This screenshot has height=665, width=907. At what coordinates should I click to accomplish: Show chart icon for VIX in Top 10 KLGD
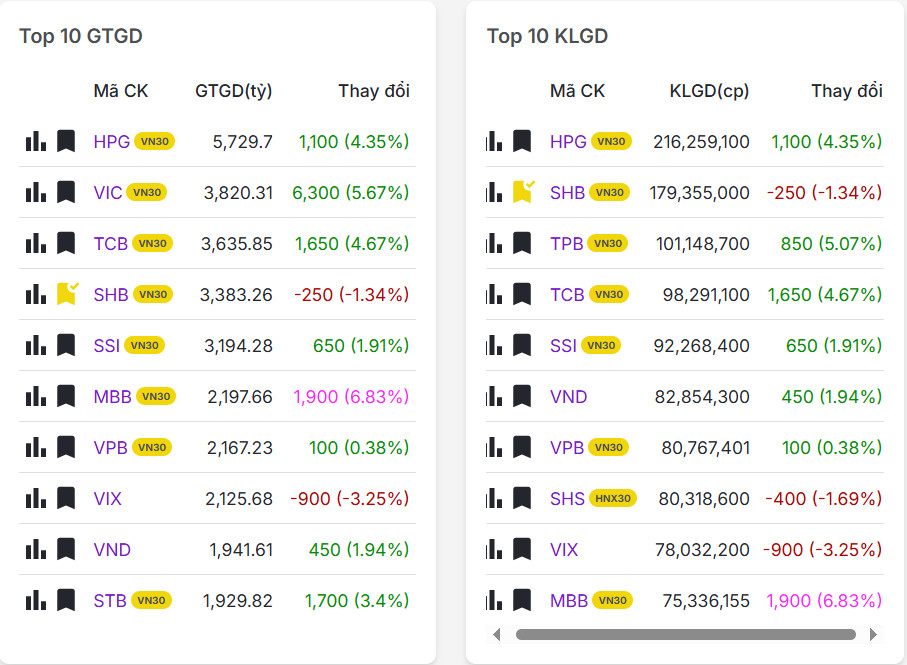[494, 549]
